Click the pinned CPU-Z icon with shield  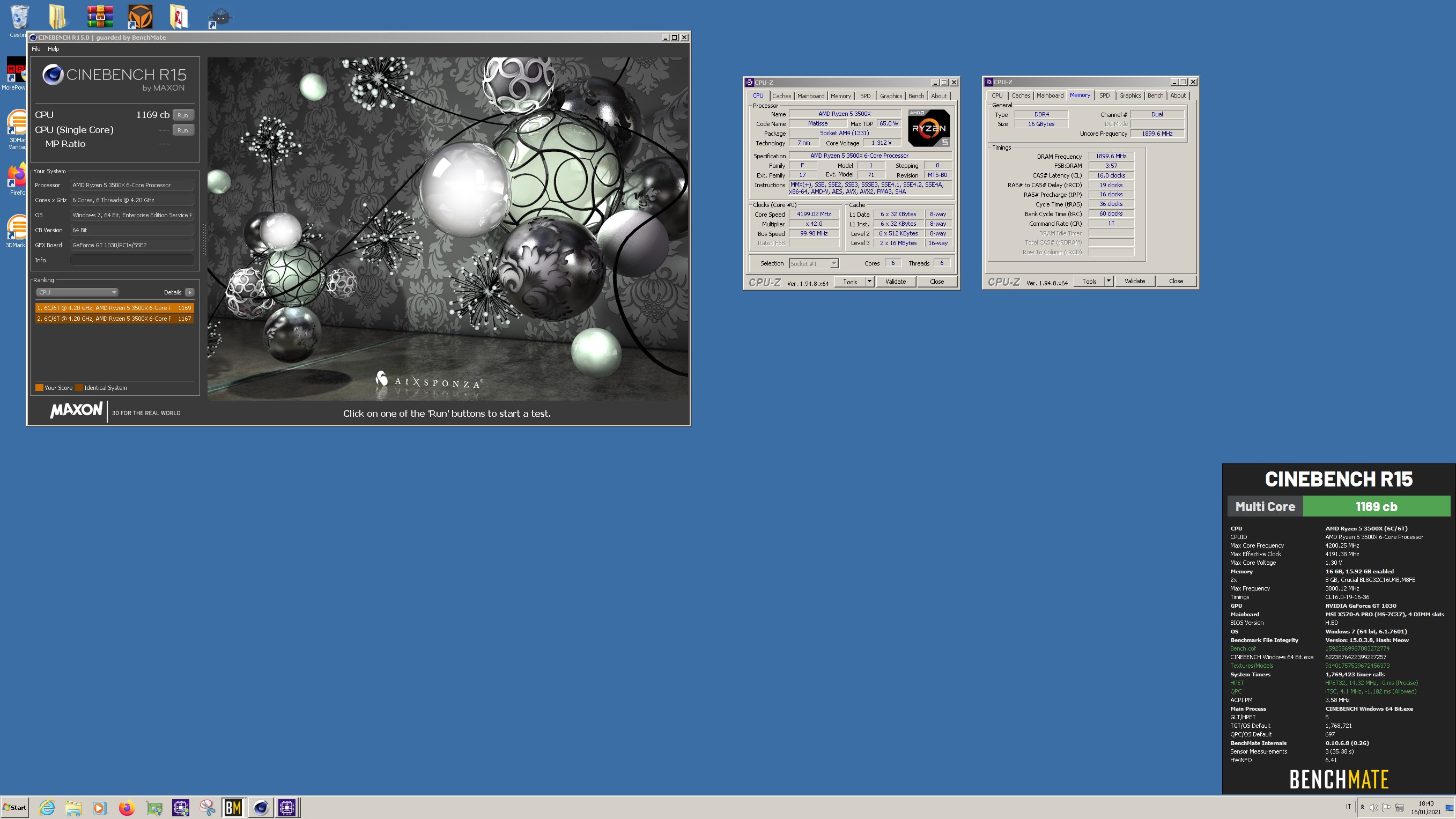coord(181,808)
